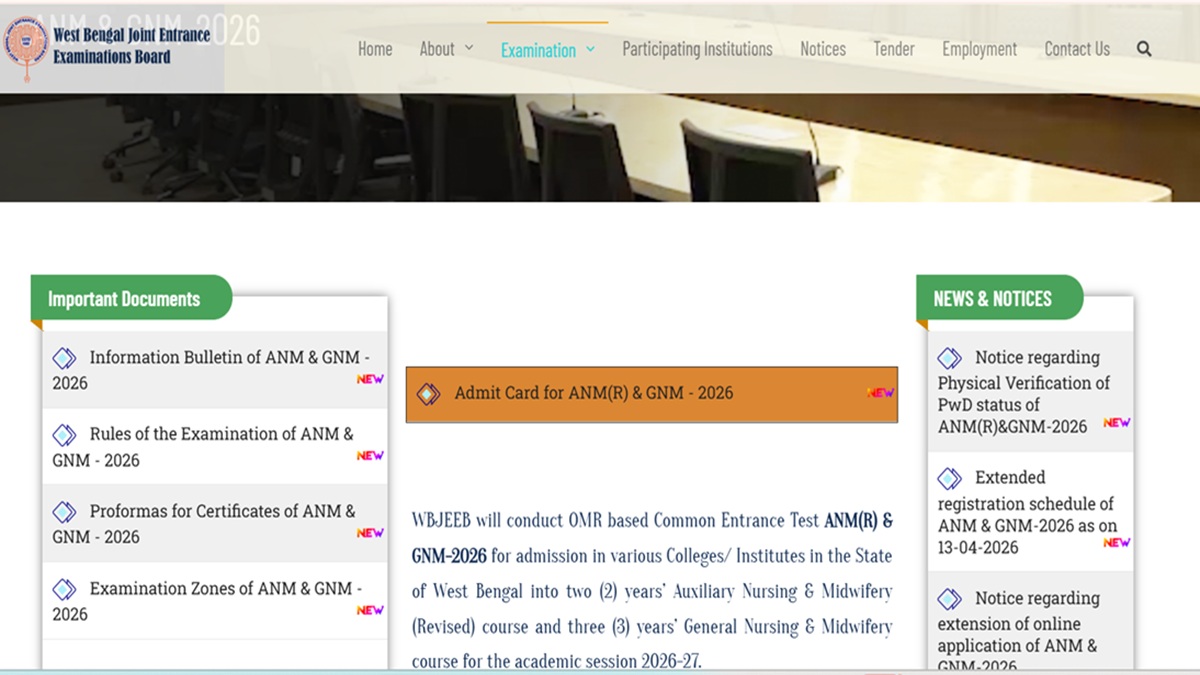Viewport: 1200px width, 675px height.
Task: Open Examination Zones of ANM & GNM - 2026
Action: click(x=207, y=601)
